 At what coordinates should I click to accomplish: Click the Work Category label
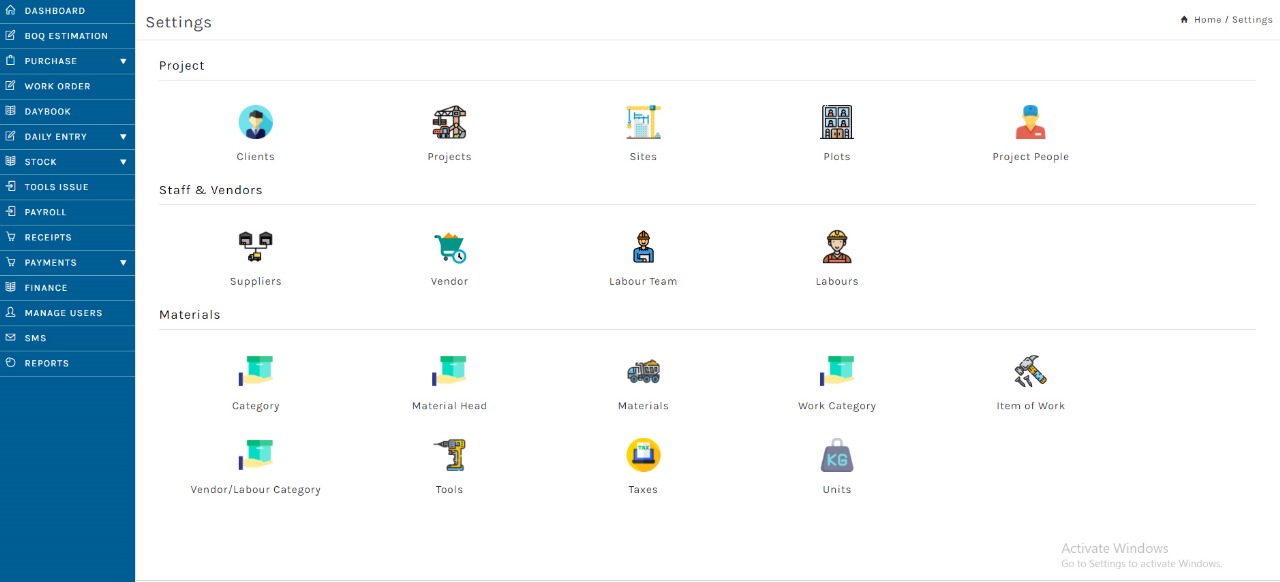[x=837, y=406]
